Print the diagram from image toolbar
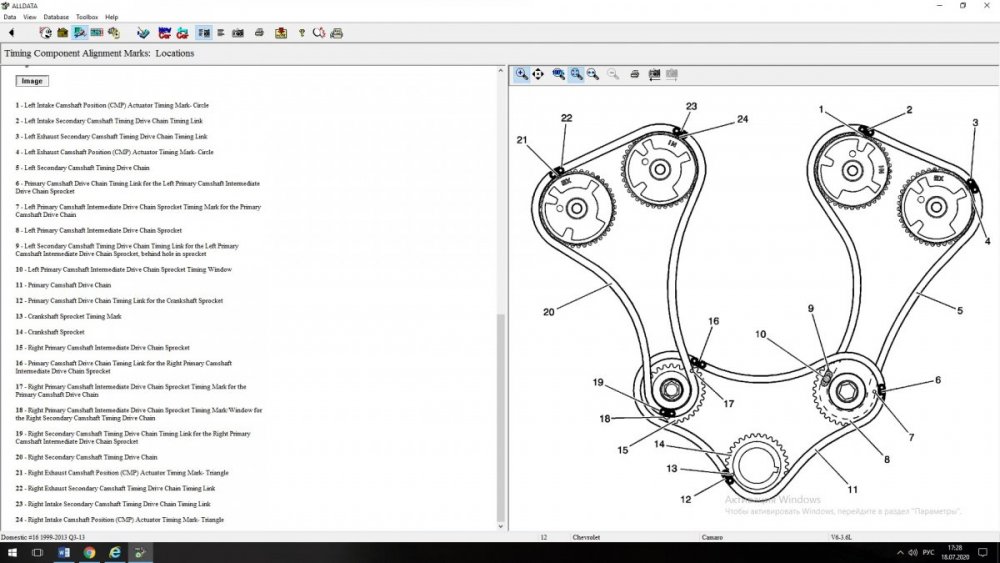Image resolution: width=1000 pixels, height=563 pixels. (x=636, y=74)
